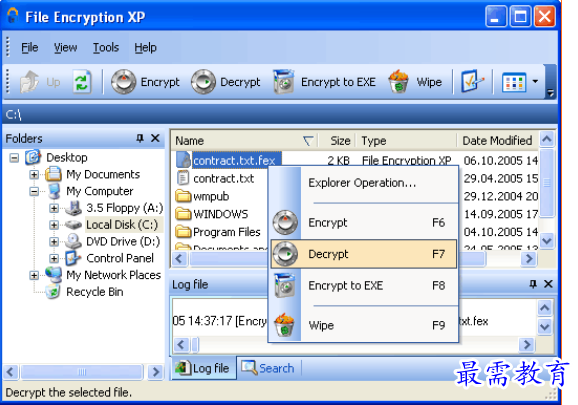Viewport: 578px width, 405px height.
Task: Select the wmpub folder
Action: (211, 196)
